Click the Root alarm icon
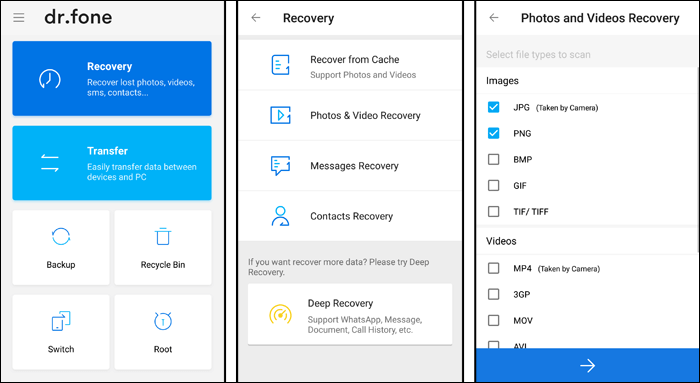 [162, 321]
